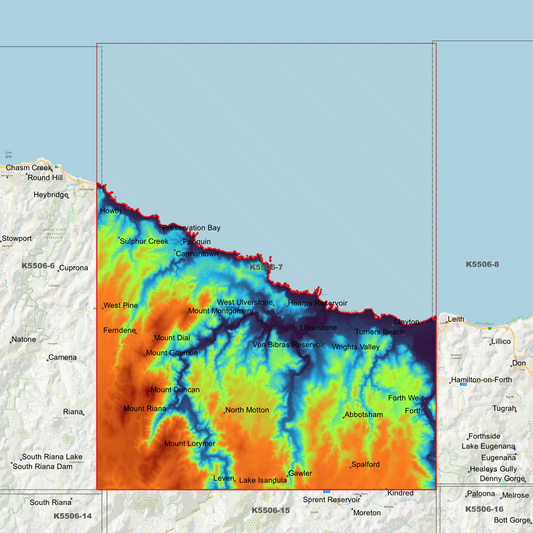Image resolution: width=533 pixels, height=533 pixels.
Task: Select the Hamilton-on-Forth label
Action: [x=481, y=380]
